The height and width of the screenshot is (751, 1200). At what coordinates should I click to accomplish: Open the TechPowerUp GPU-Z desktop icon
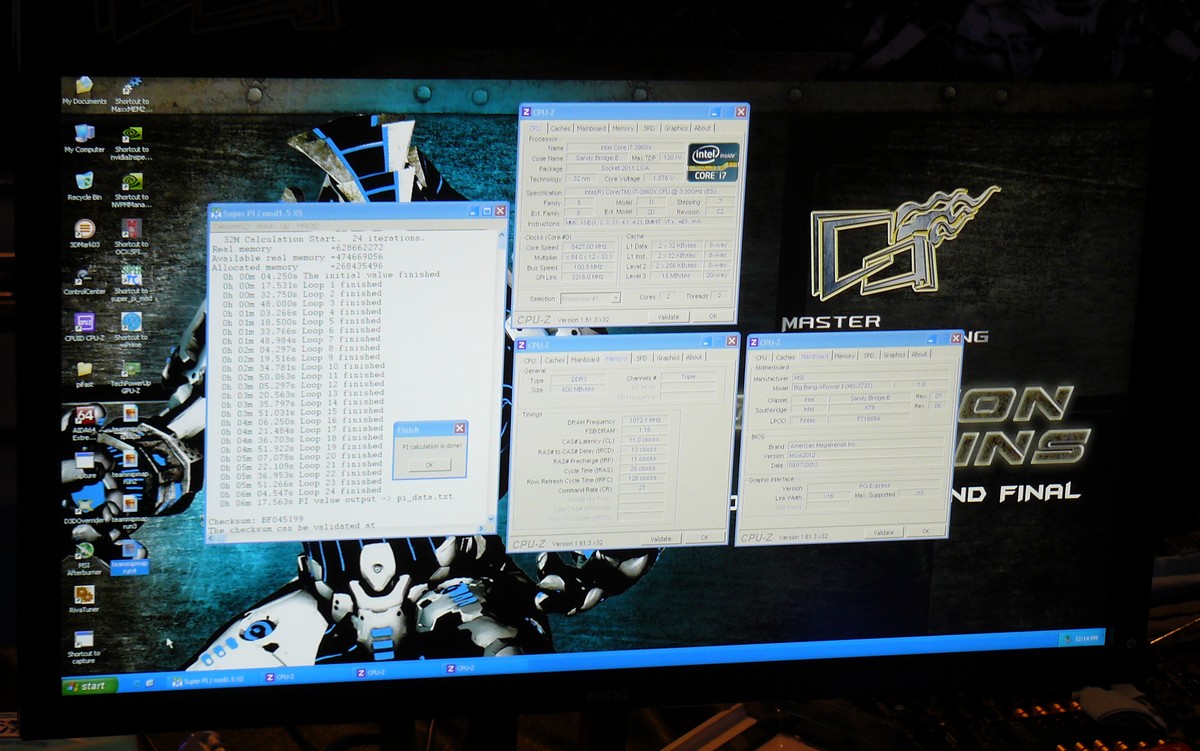pyautogui.click(x=131, y=378)
